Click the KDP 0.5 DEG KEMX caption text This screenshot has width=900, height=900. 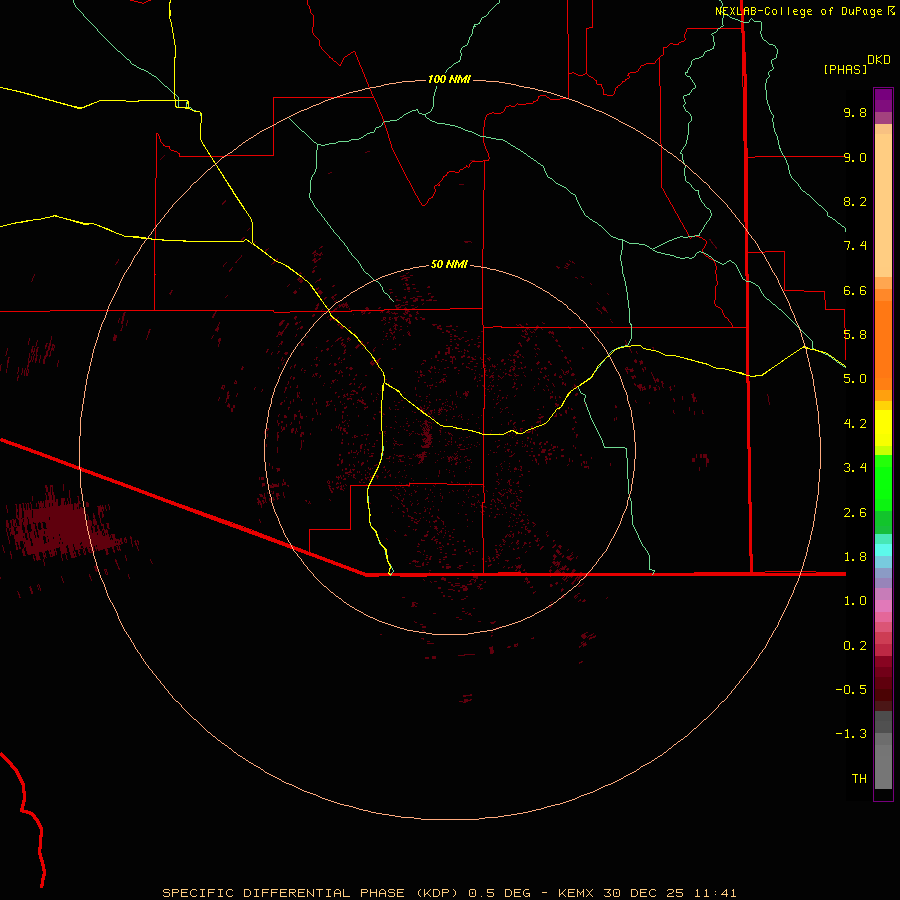click(x=449, y=893)
